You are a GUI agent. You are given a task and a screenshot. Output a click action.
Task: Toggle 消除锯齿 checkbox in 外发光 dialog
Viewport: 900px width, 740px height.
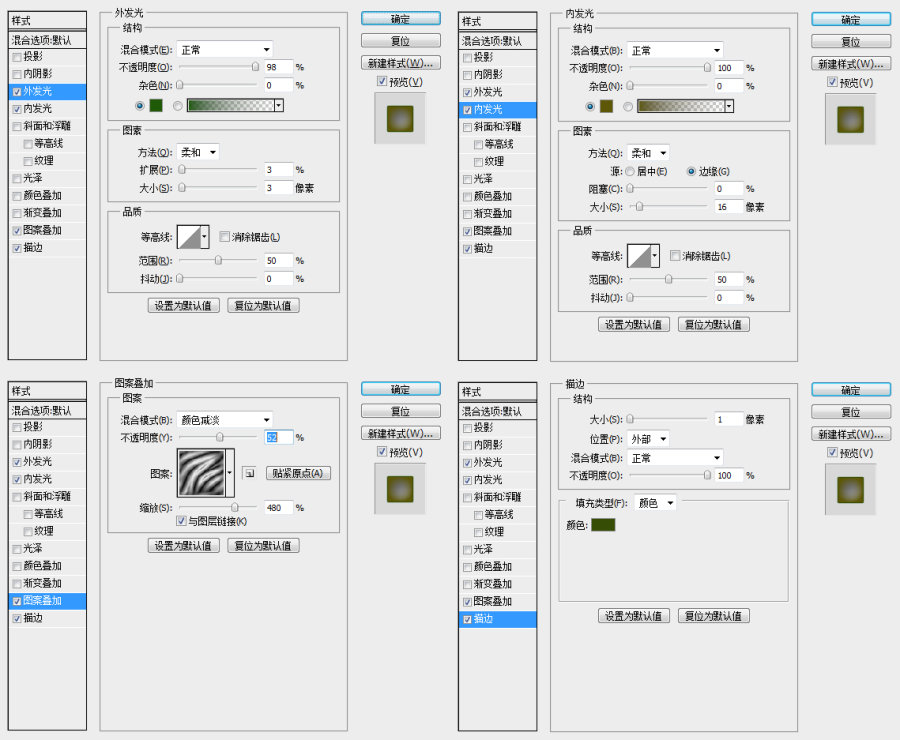[x=225, y=237]
